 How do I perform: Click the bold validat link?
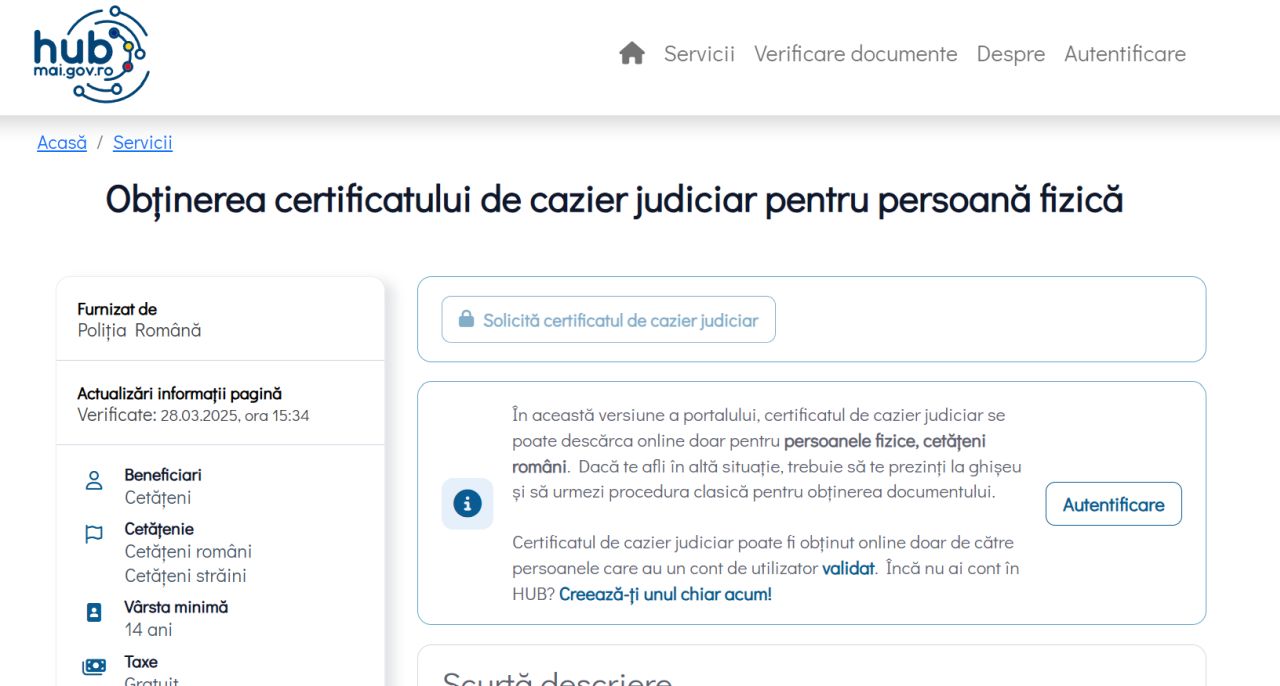848,568
